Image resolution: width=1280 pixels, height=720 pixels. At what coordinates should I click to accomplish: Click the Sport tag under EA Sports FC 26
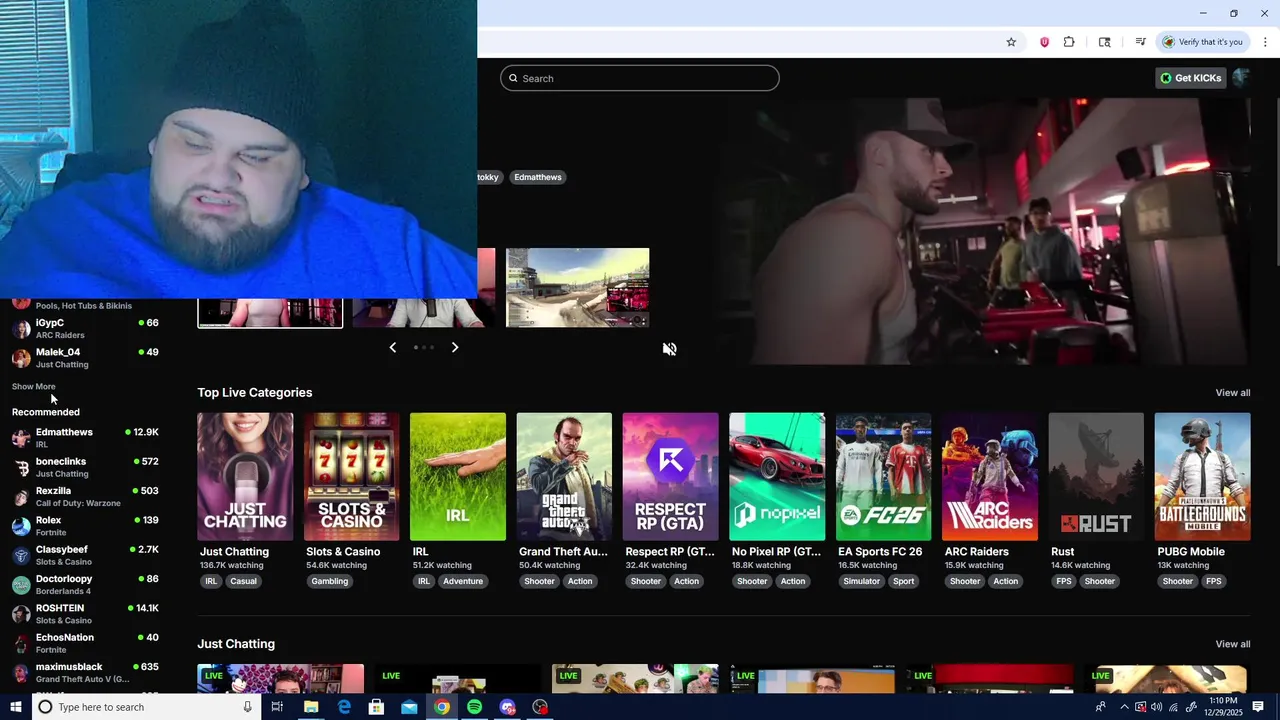pos(904,581)
